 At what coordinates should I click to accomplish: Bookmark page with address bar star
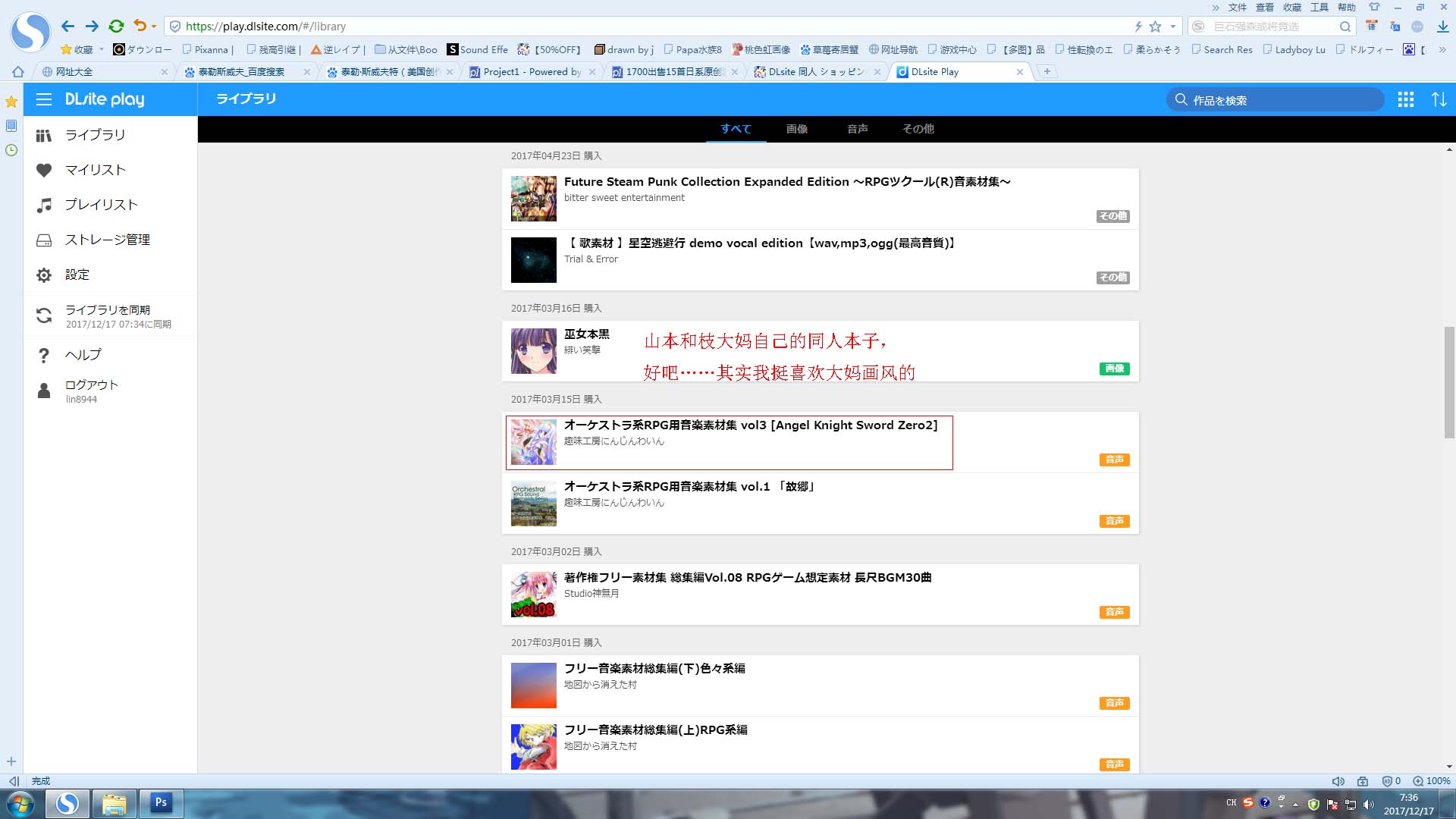(1155, 27)
